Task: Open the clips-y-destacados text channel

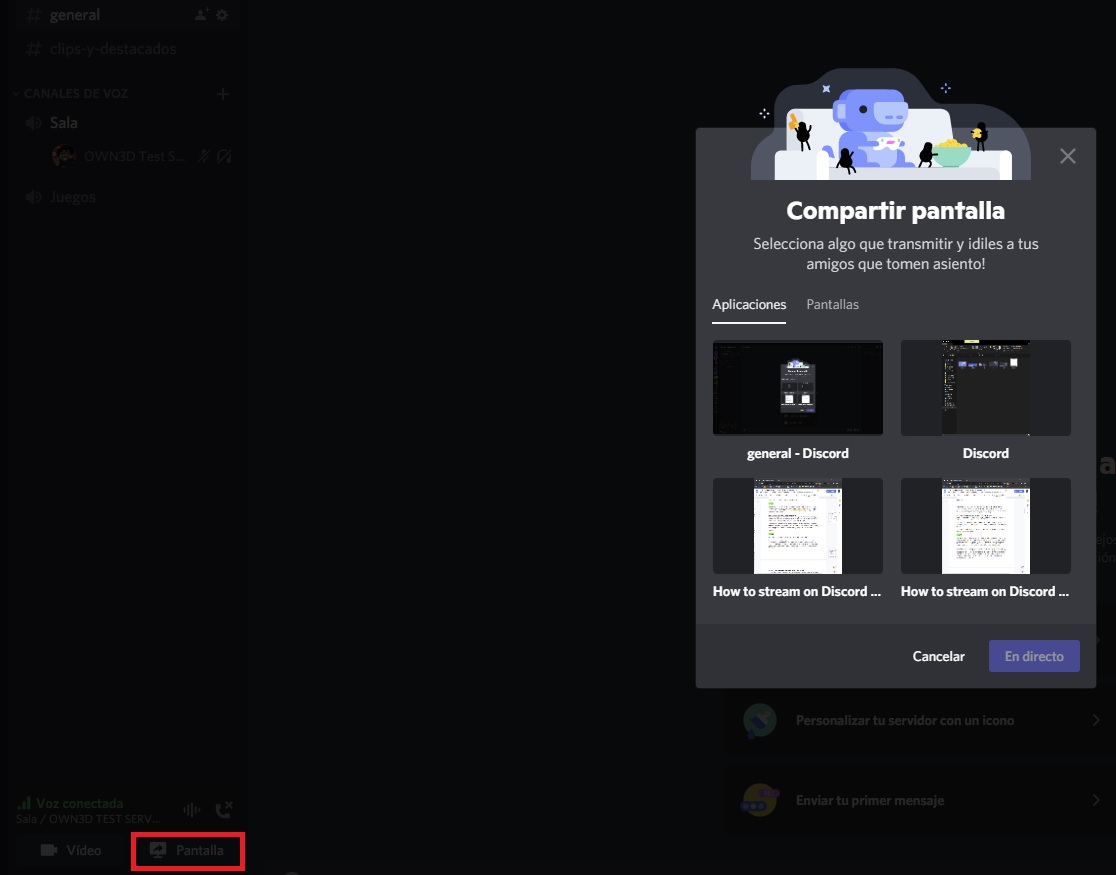Action: (113, 49)
